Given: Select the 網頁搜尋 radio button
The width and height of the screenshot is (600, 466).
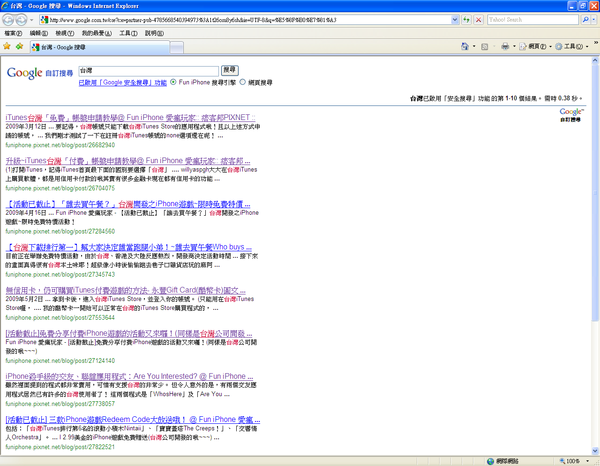Looking at the screenshot, I should pyautogui.click(x=242, y=82).
